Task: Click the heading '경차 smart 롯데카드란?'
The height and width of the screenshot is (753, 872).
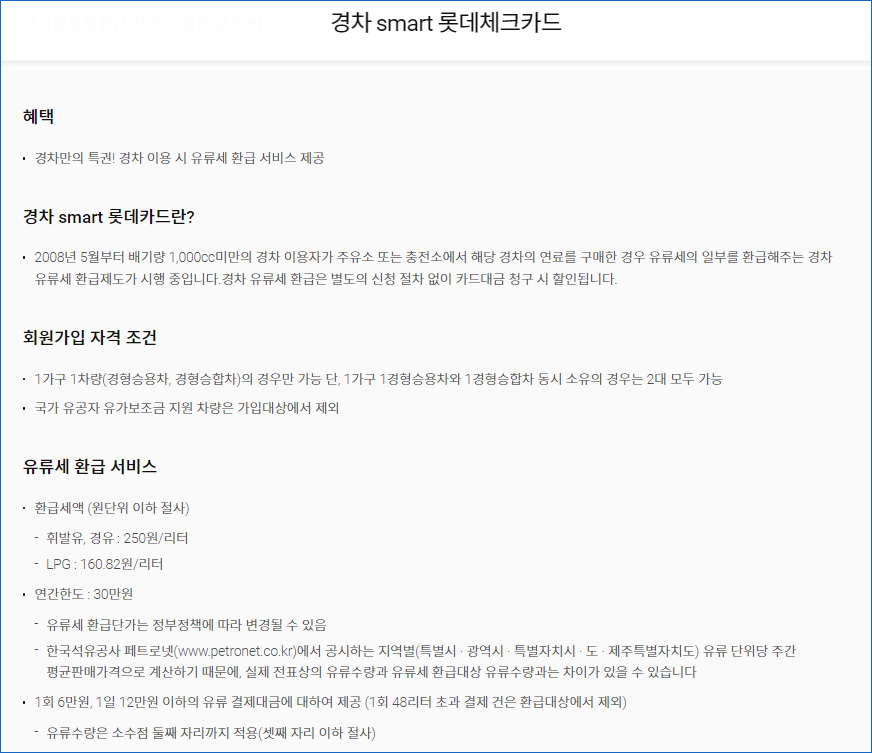Action: [108, 216]
